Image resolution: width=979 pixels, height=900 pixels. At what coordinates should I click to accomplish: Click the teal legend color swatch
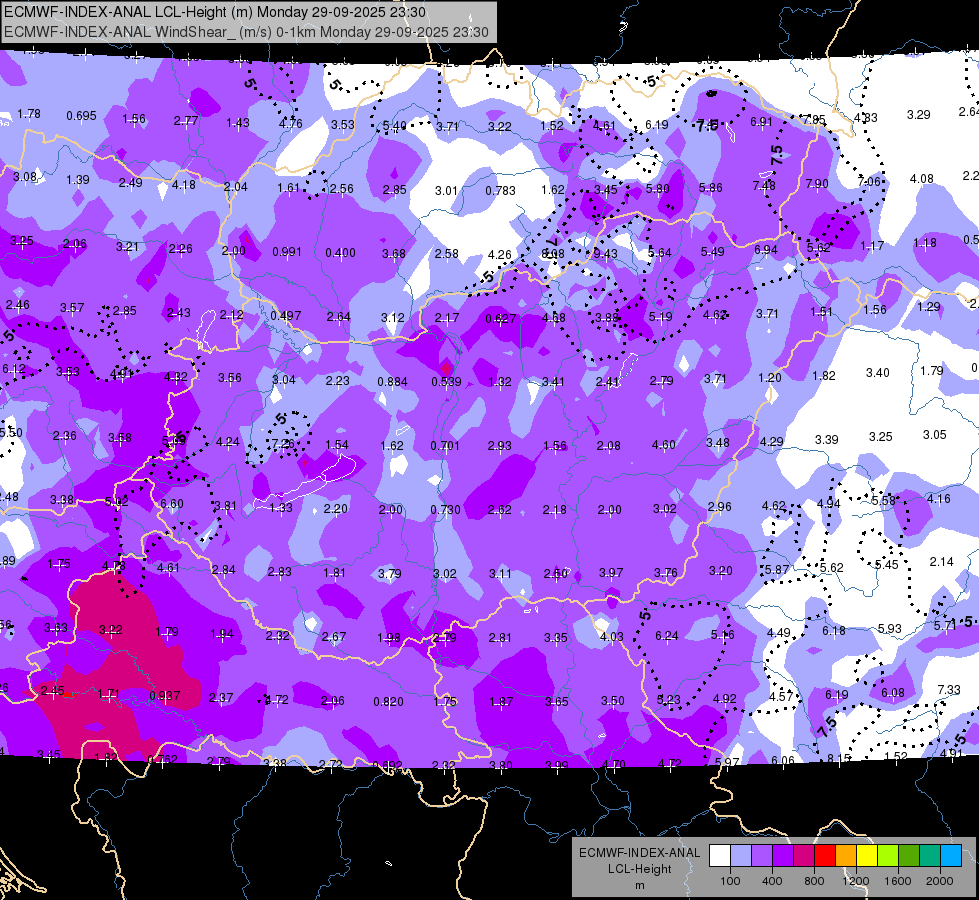930,856
